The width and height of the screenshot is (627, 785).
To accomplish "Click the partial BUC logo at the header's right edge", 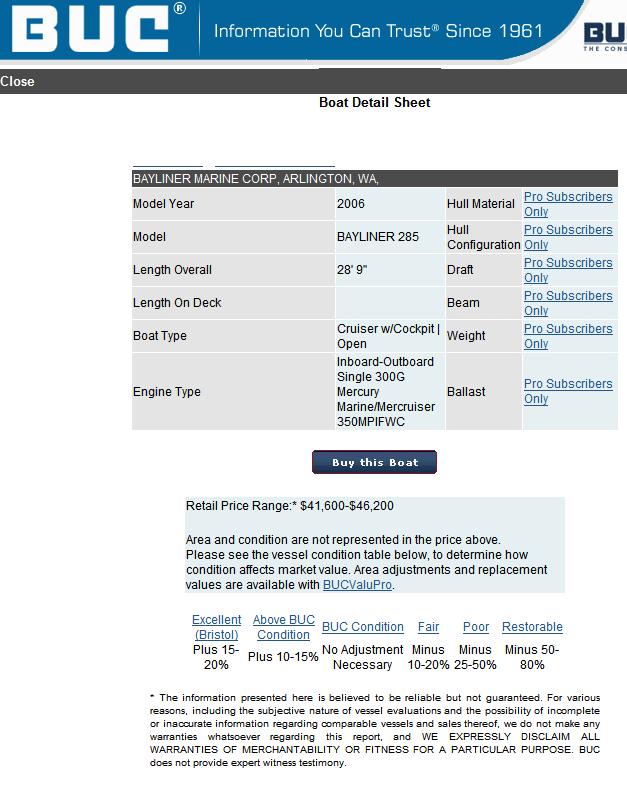I will point(605,37).
